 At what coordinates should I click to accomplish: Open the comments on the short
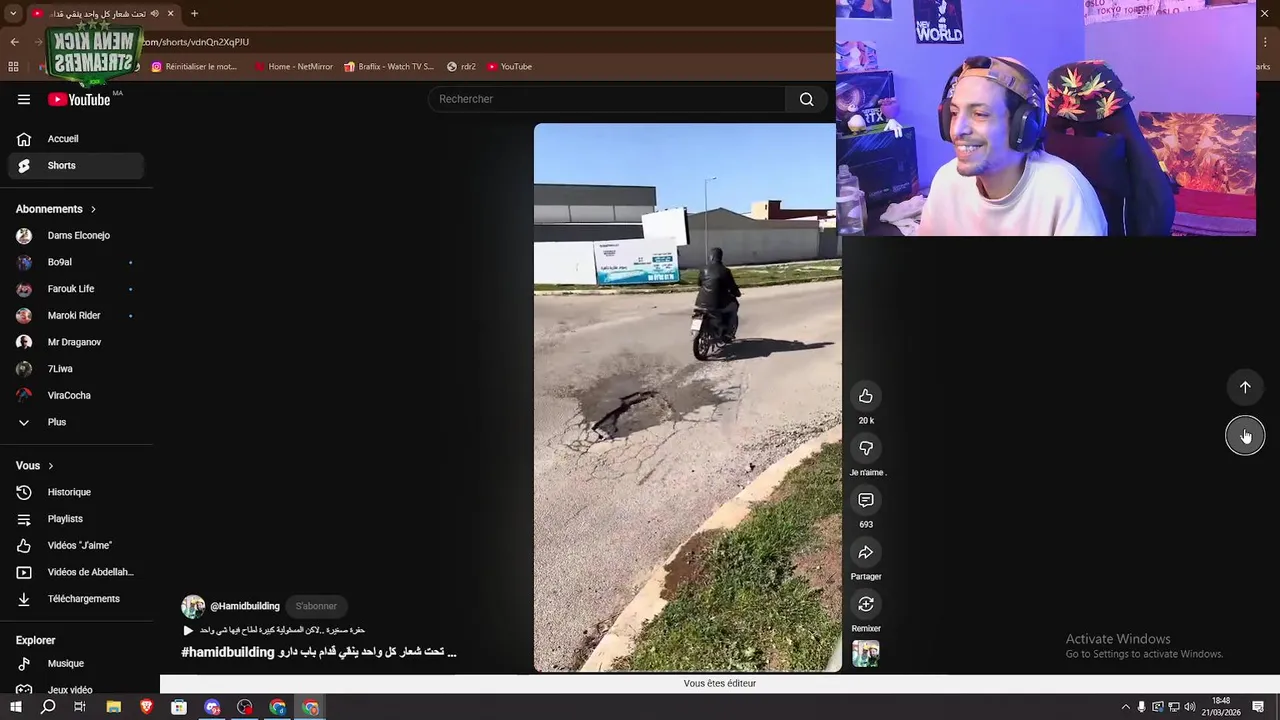[866, 500]
